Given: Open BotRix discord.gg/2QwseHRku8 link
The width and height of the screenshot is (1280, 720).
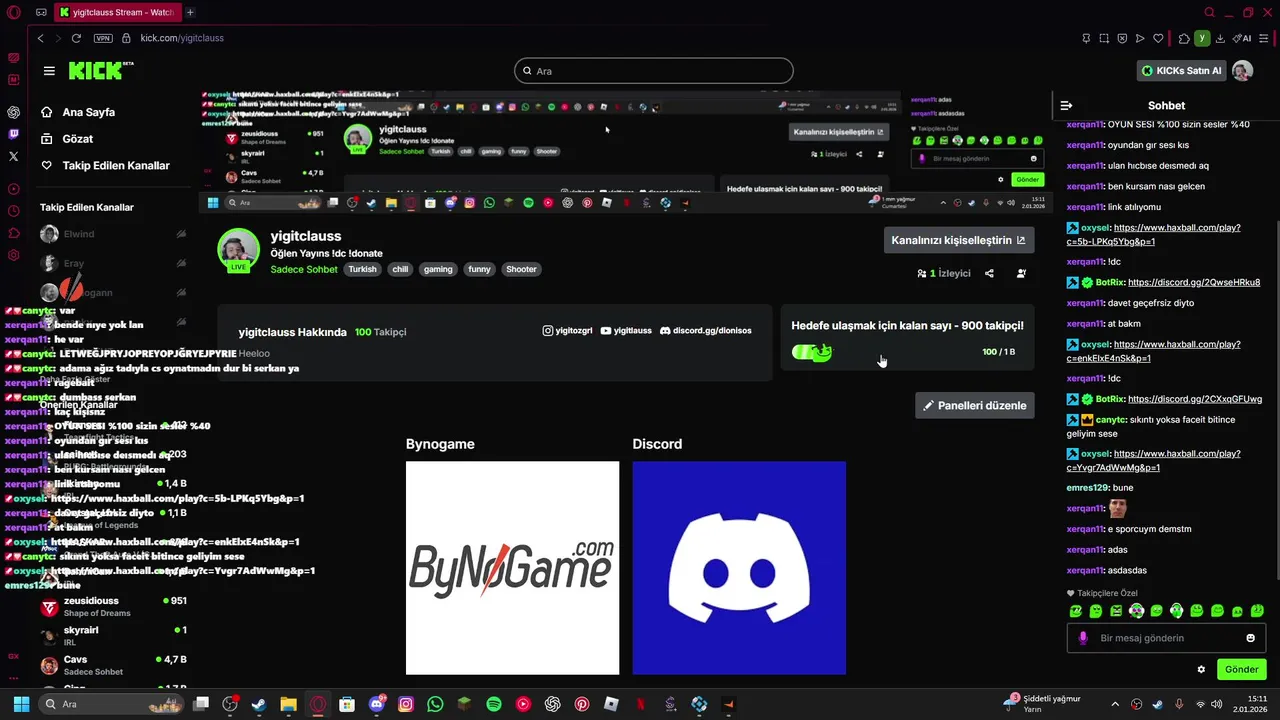Looking at the screenshot, I should tap(1194, 282).
